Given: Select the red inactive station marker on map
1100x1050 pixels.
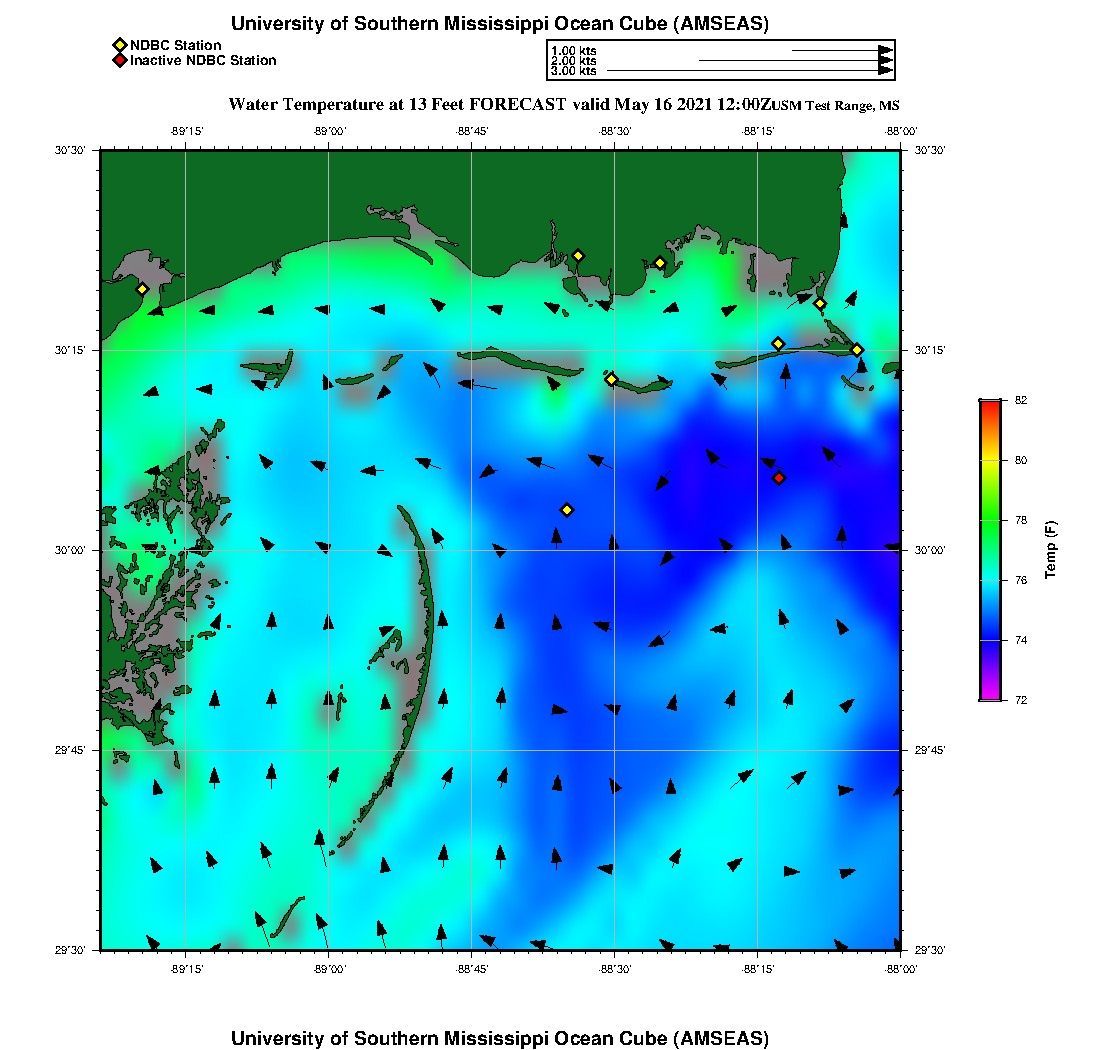Looking at the screenshot, I should pos(779,478).
